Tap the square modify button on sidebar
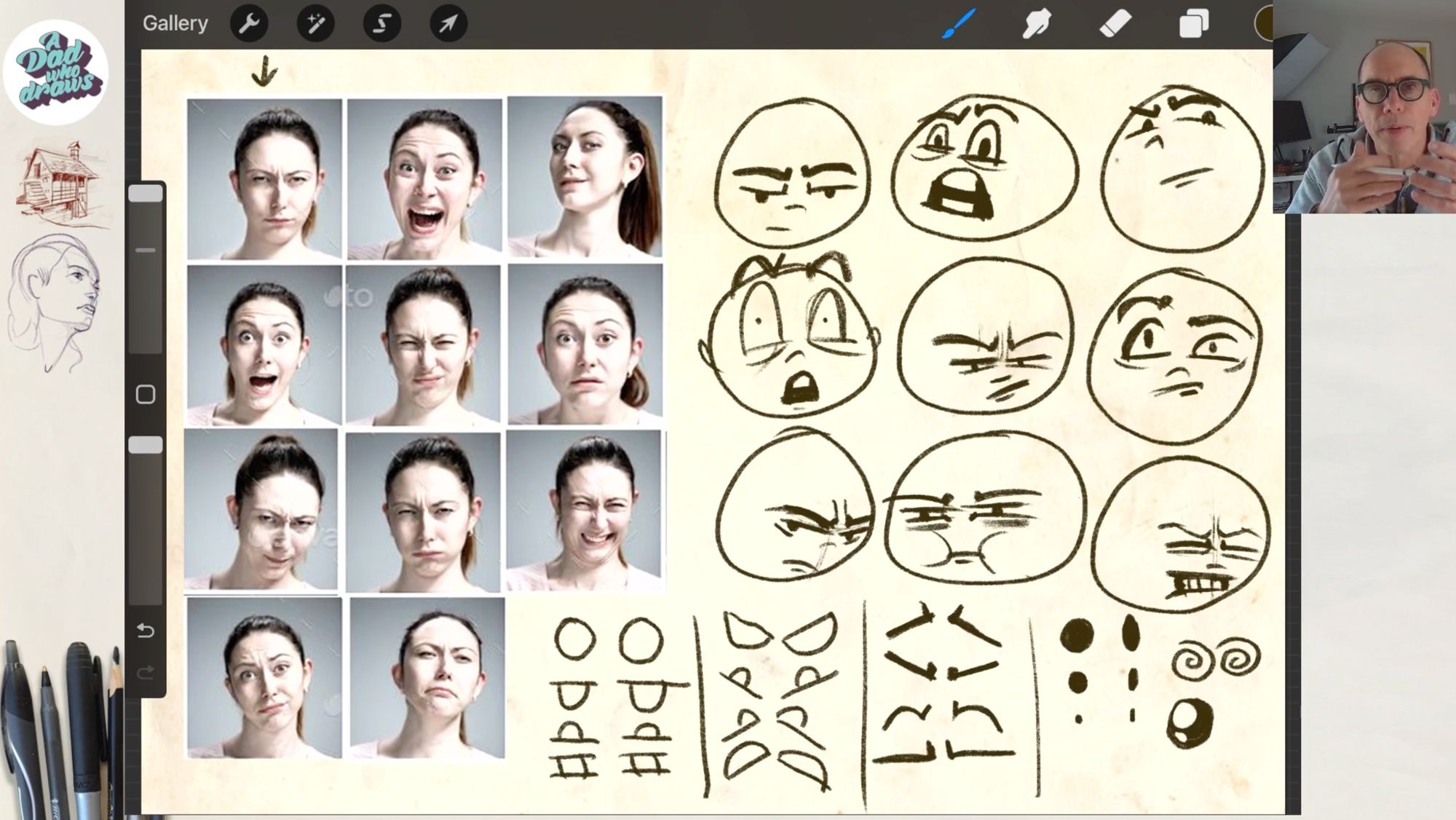The width and height of the screenshot is (1456, 820). [146, 394]
